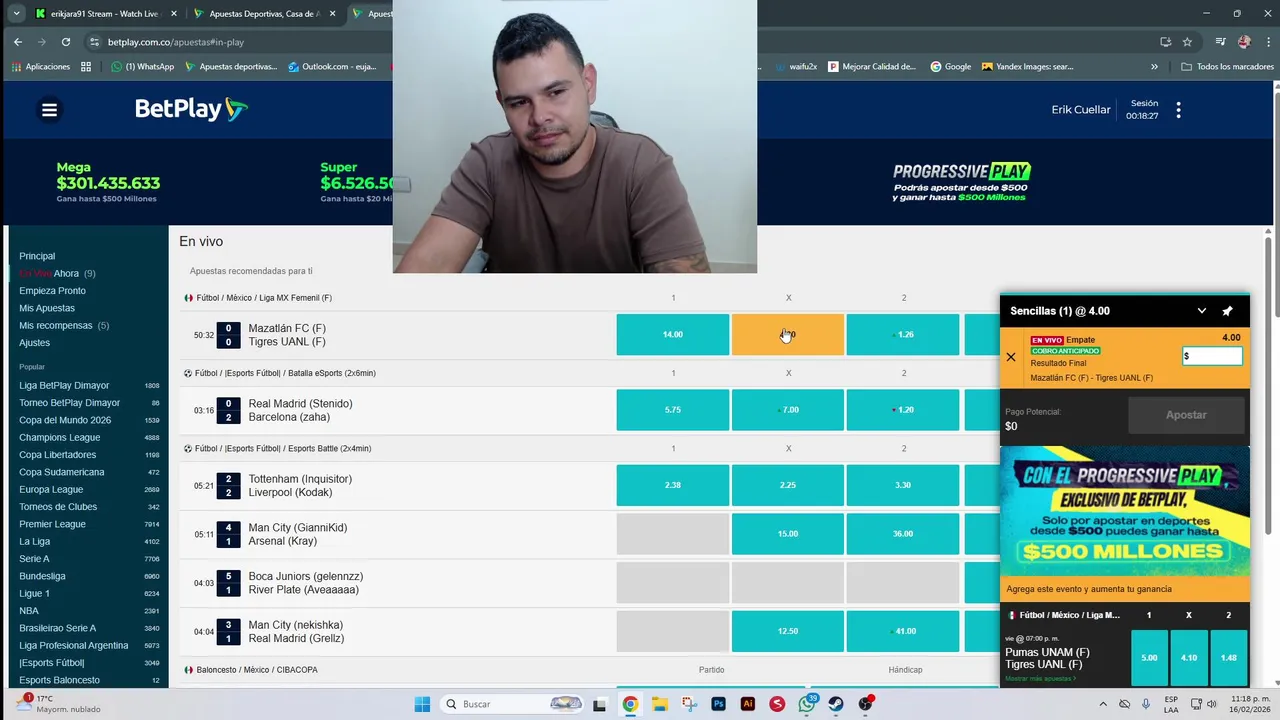Open Mis recompensas in sidebar
This screenshot has height=720, width=1280.
click(64, 325)
